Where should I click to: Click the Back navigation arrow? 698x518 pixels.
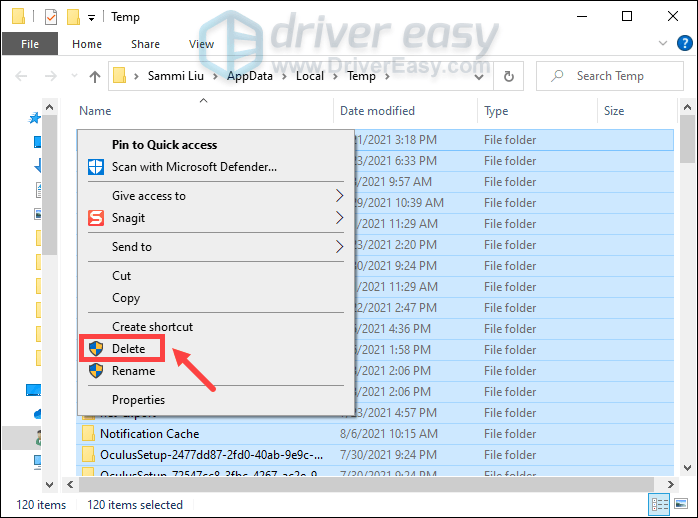point(21,76)
